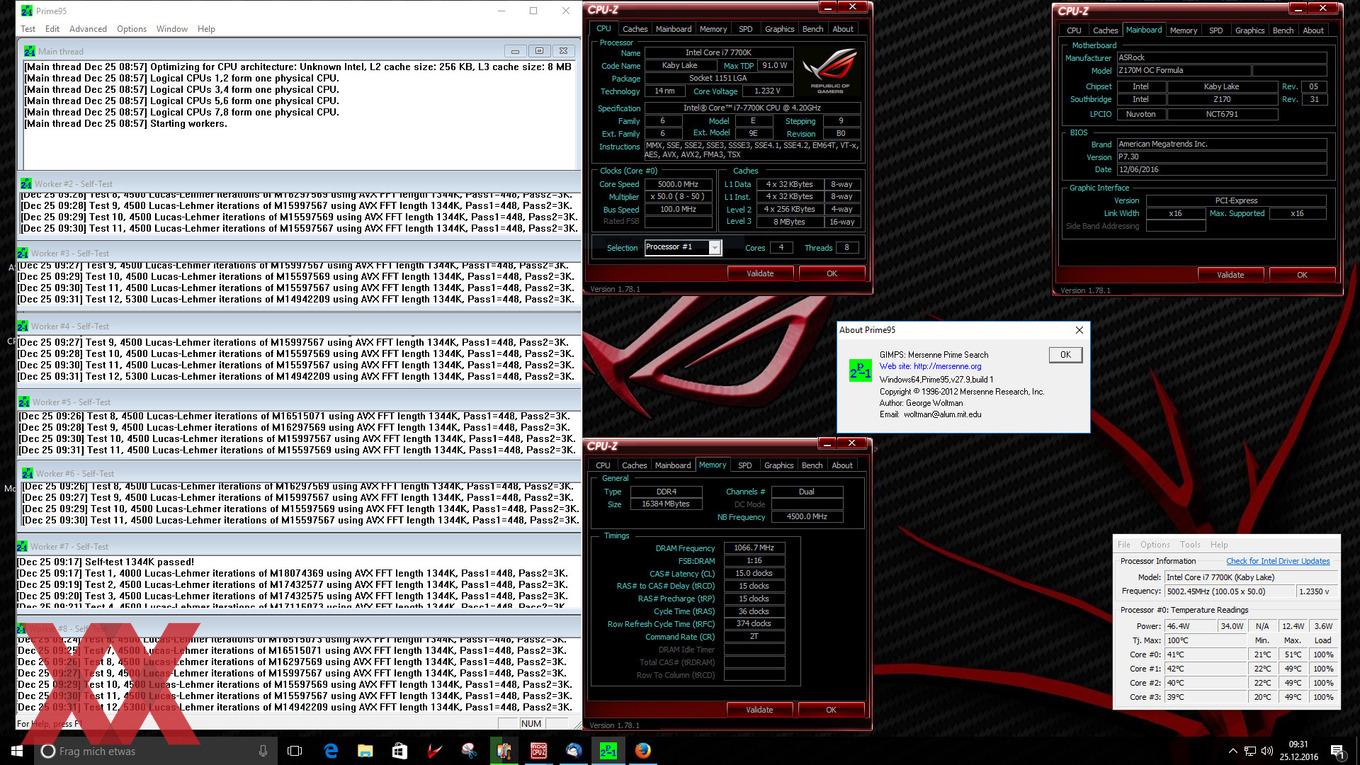Click the Main thread window icon

coord(29,51)
